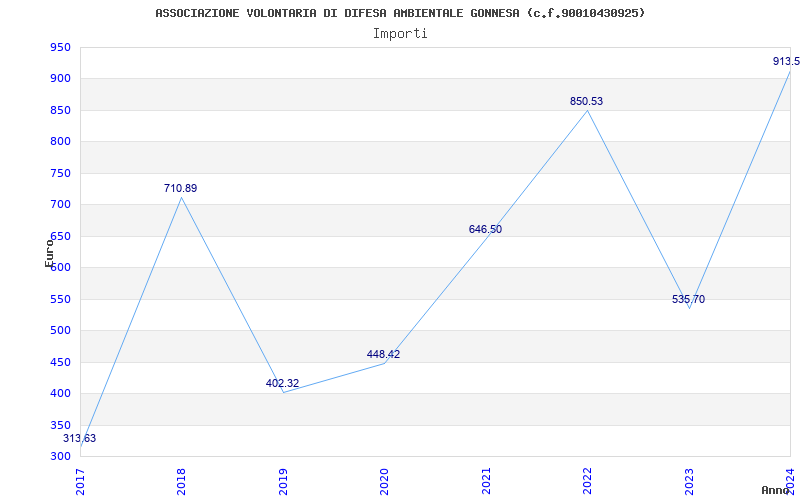Click the 535.70 data label

pos(688,299)
